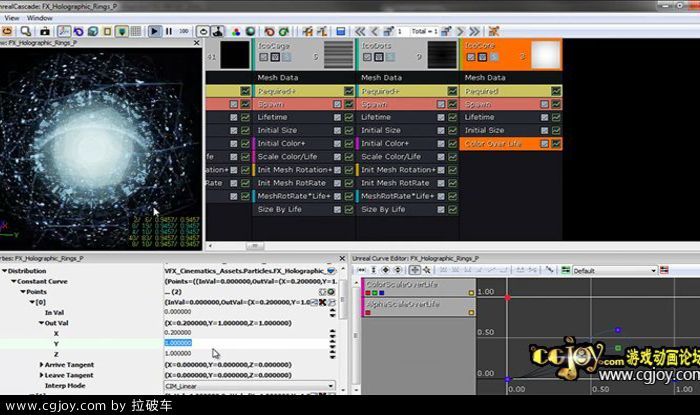Collapse the Constant Curve tree node
Screen dimensions: 700x415
pyautogui.click(x=13, y=281)
